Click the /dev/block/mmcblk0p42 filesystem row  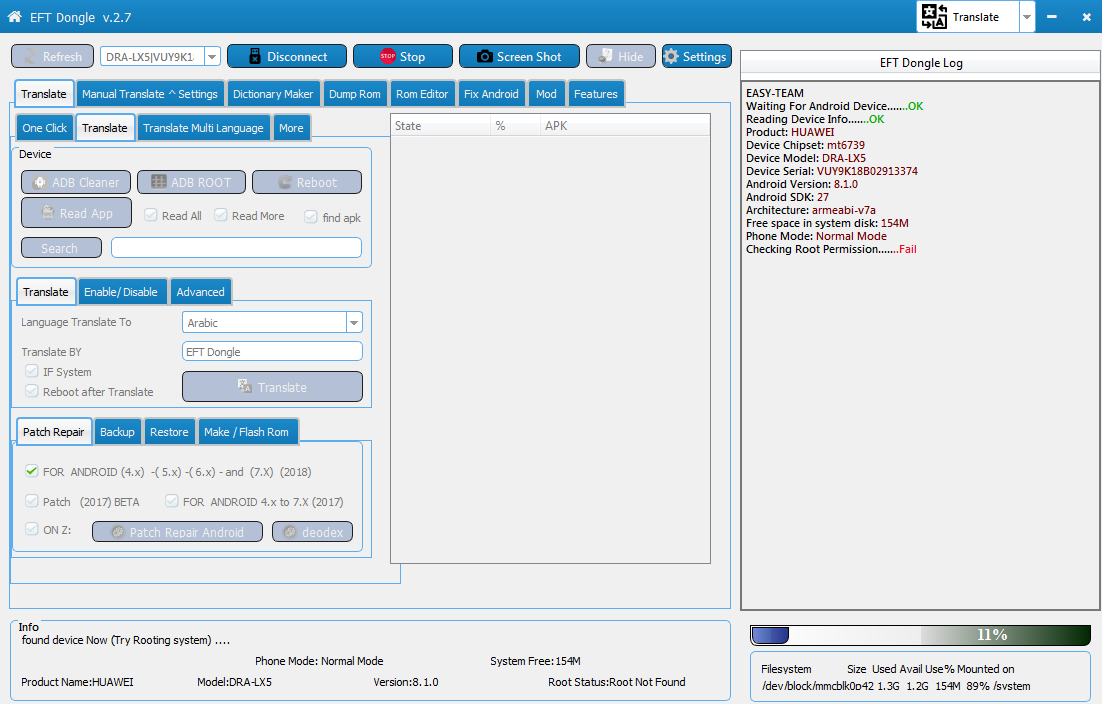[x=895, y=686]
